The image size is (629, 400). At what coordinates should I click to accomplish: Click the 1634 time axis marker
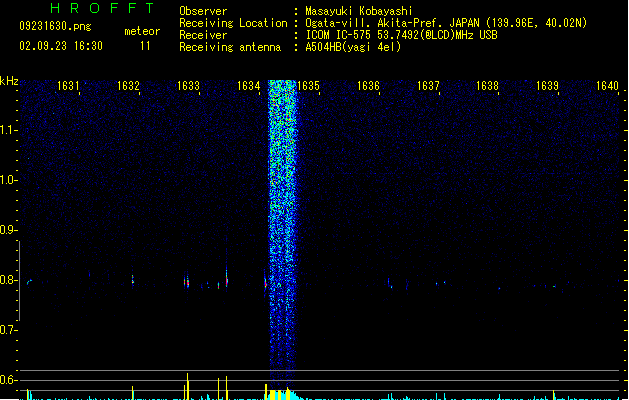pos(249,86)
